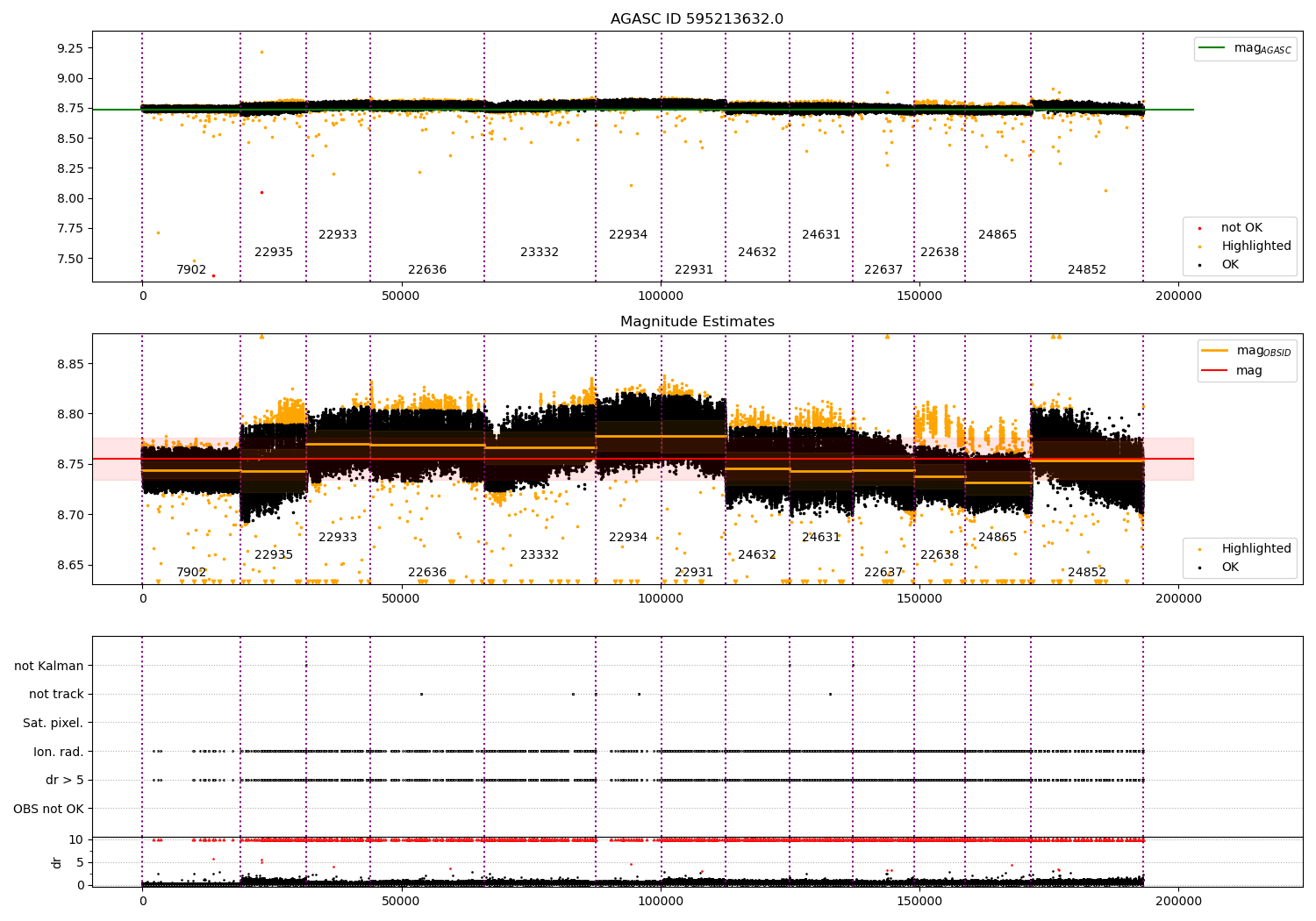Viewport: 1316px width, 921px height.
Task: Click the 'OBS not OK' axis label
Action: point(49,809)
